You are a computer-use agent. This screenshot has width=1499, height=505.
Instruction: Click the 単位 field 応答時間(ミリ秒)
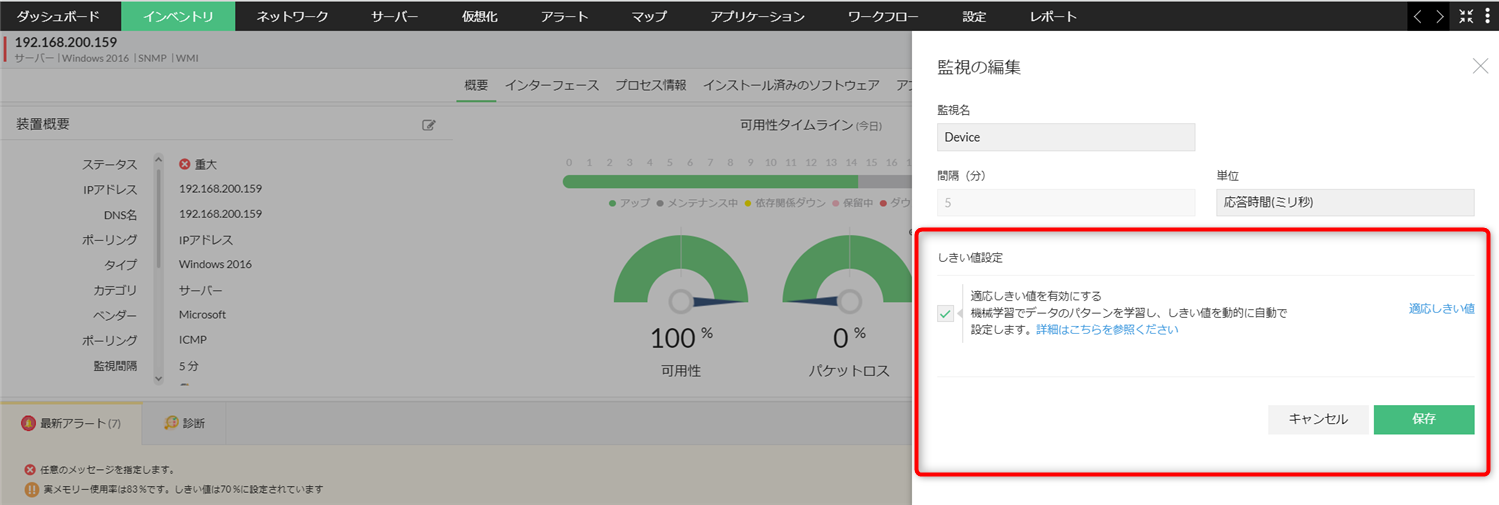click(1345, 202)
